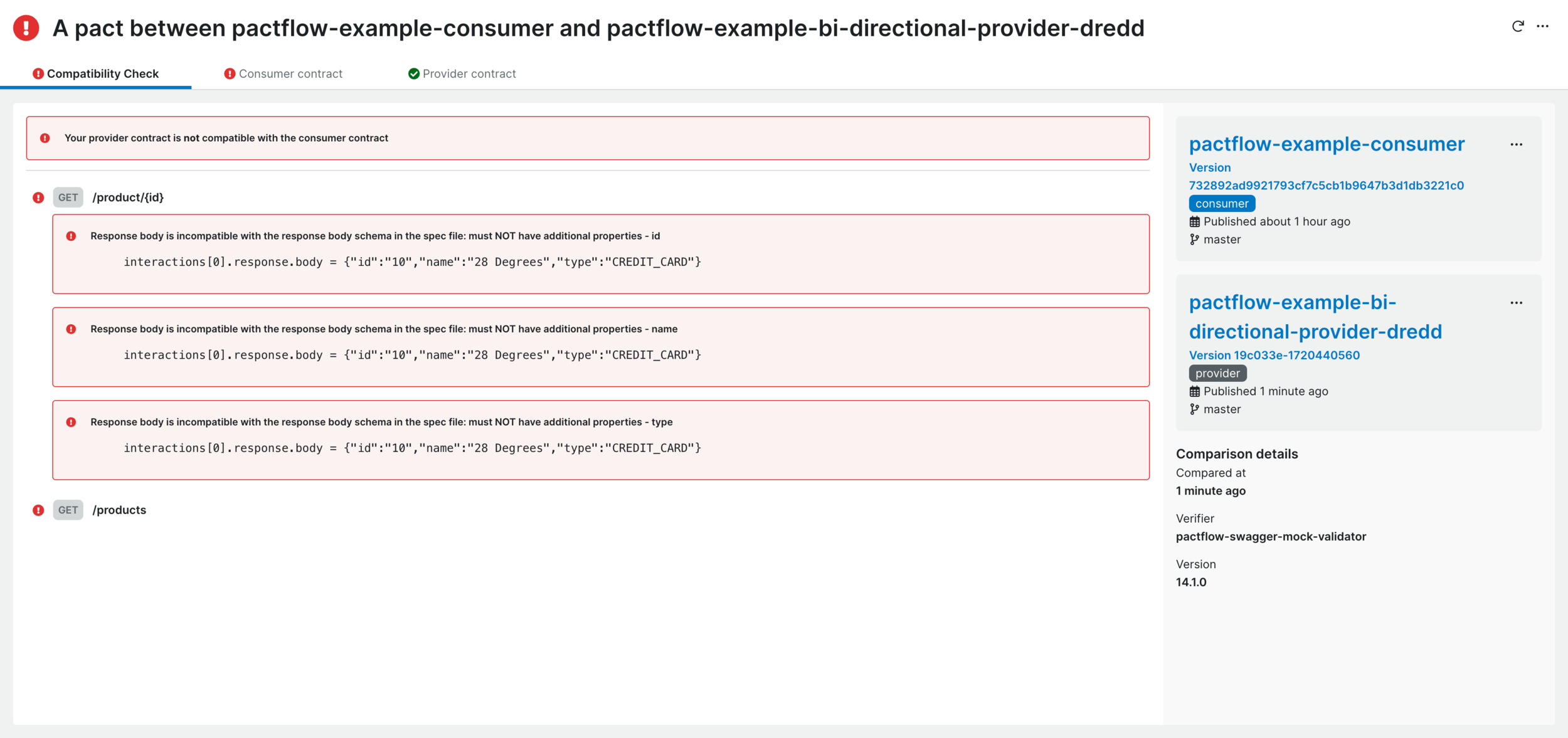Image resolution: width=1568 pixels, height=738 pixels.
Task: Scroll down to view more compatibility errors
Action: point(119,510)
